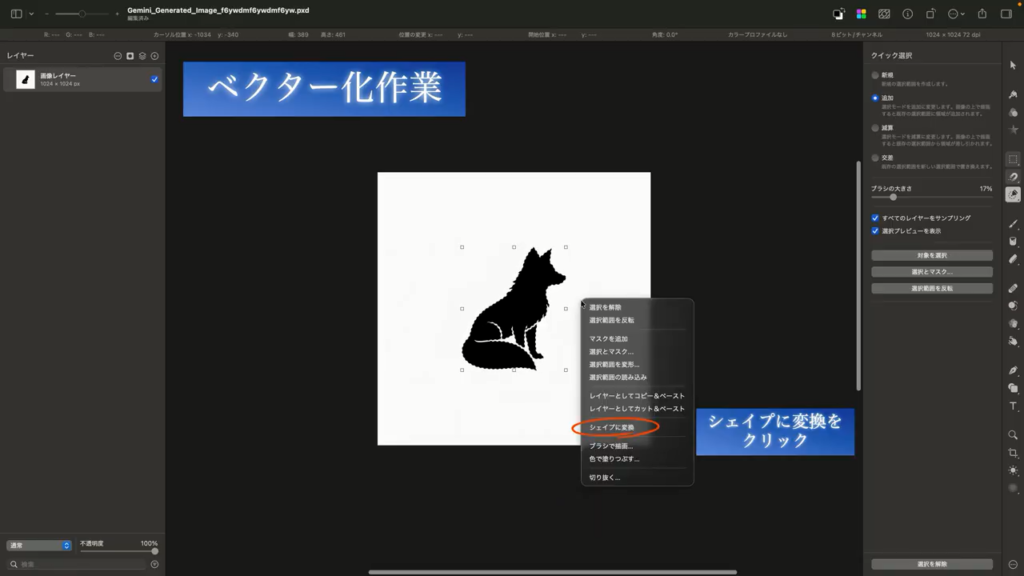Open the document info icon
1024x576 pixels.
[908, 14]
